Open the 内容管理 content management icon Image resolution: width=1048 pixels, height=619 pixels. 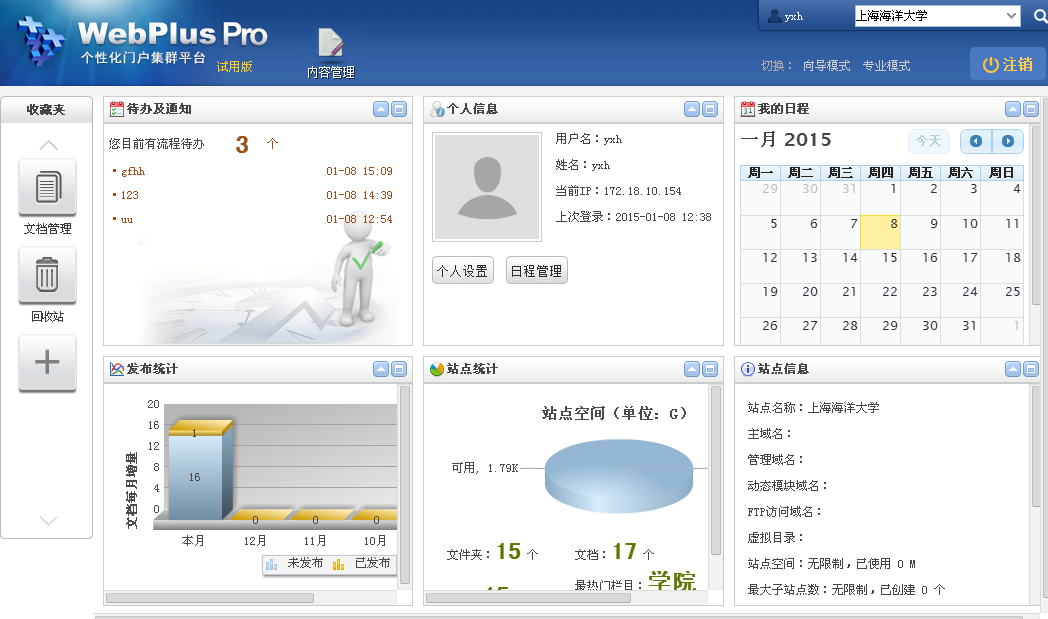(x=330, y=52)
